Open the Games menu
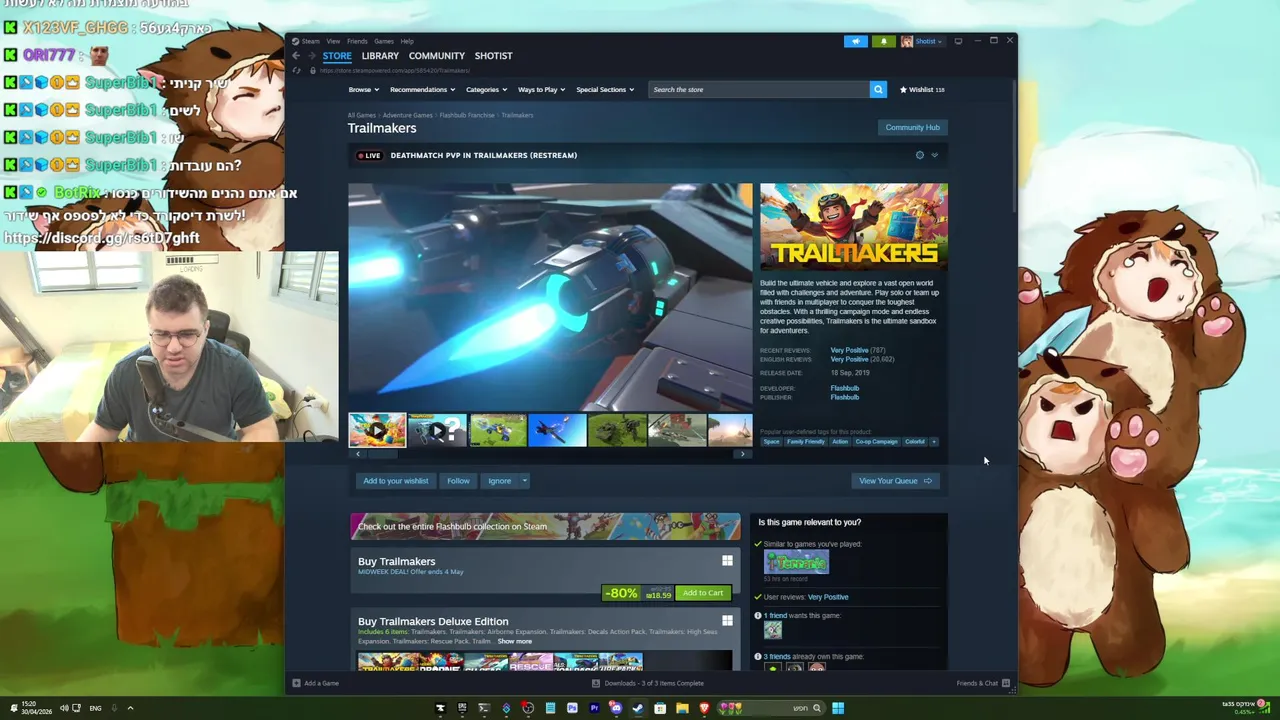The image size is (1280, 720). 384,41
